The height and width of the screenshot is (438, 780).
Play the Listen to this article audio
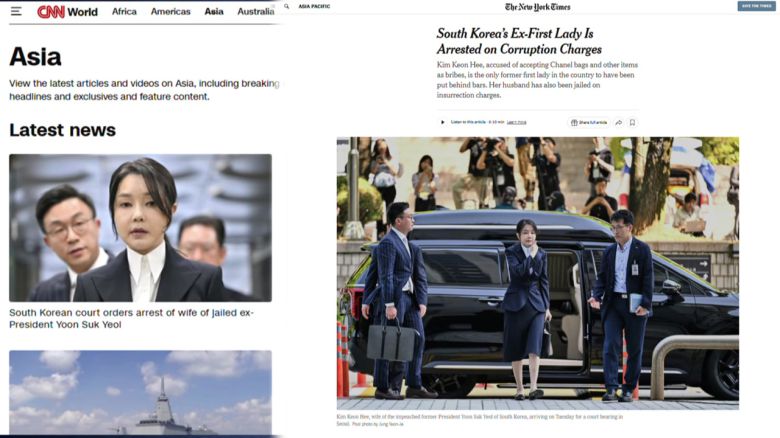point(442,122)
